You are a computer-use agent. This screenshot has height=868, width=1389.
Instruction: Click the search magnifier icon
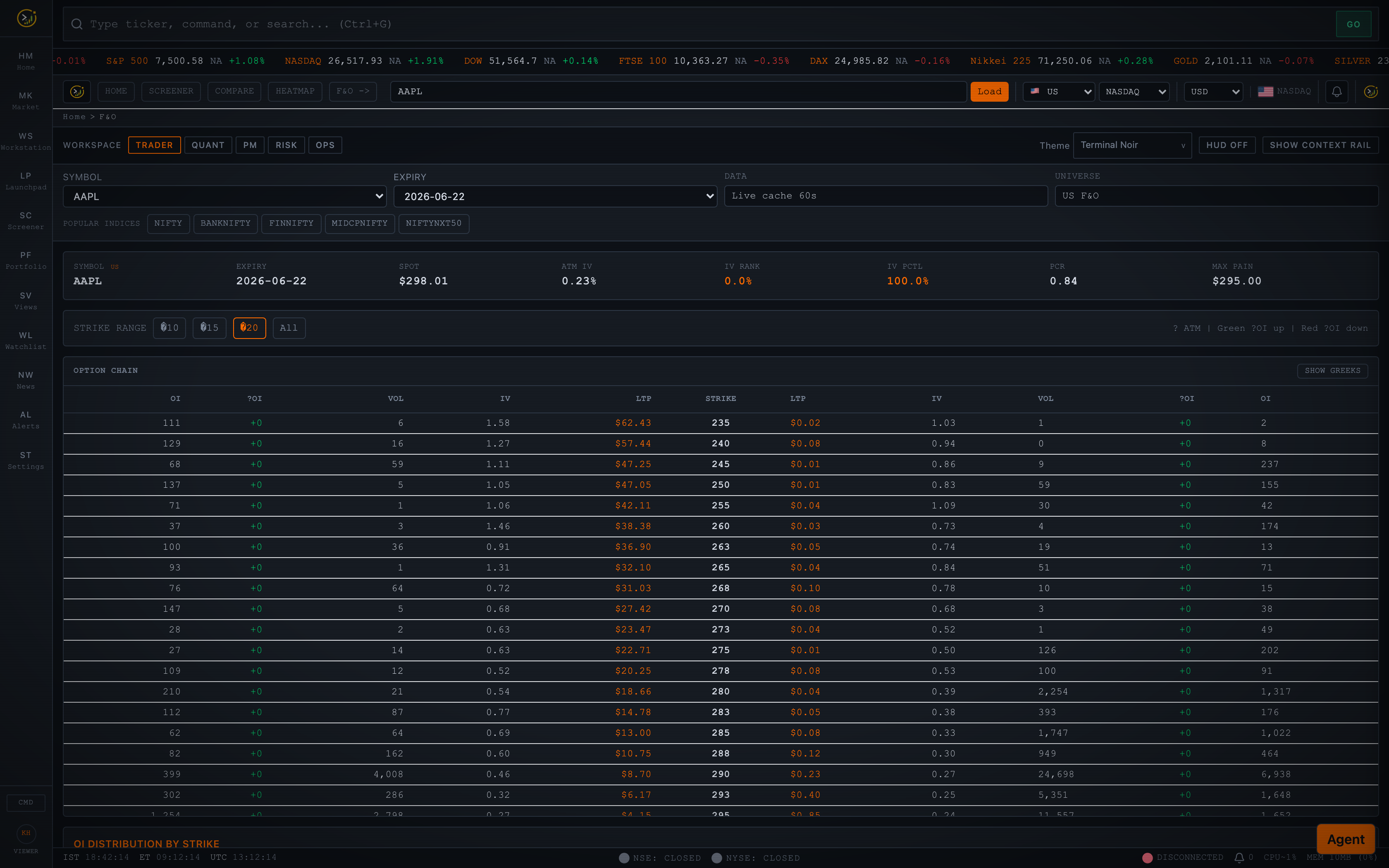(x=77, y=24)
